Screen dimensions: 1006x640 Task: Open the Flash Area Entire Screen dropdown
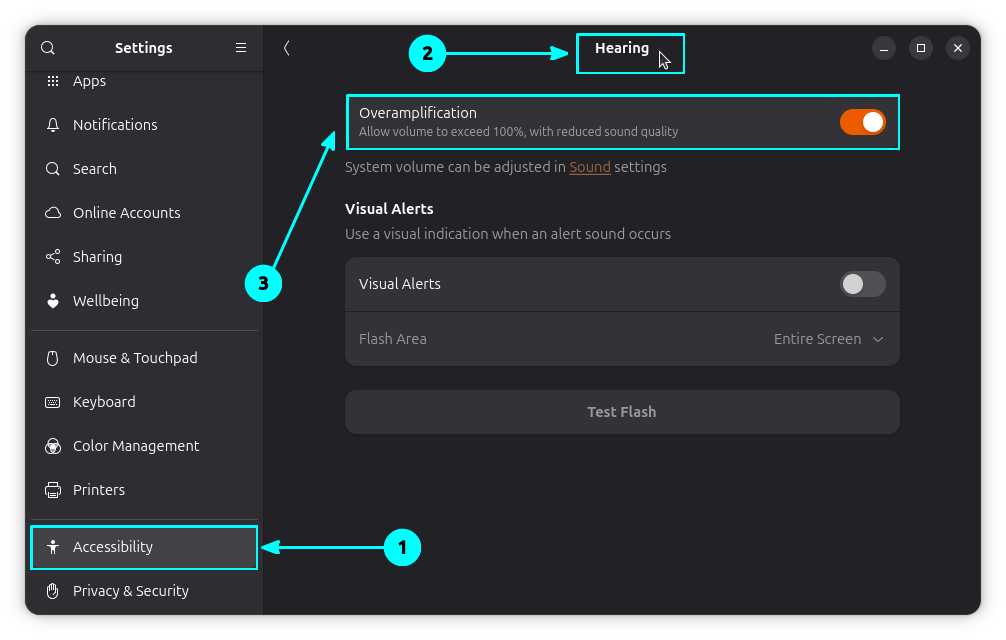pos(828,339)
